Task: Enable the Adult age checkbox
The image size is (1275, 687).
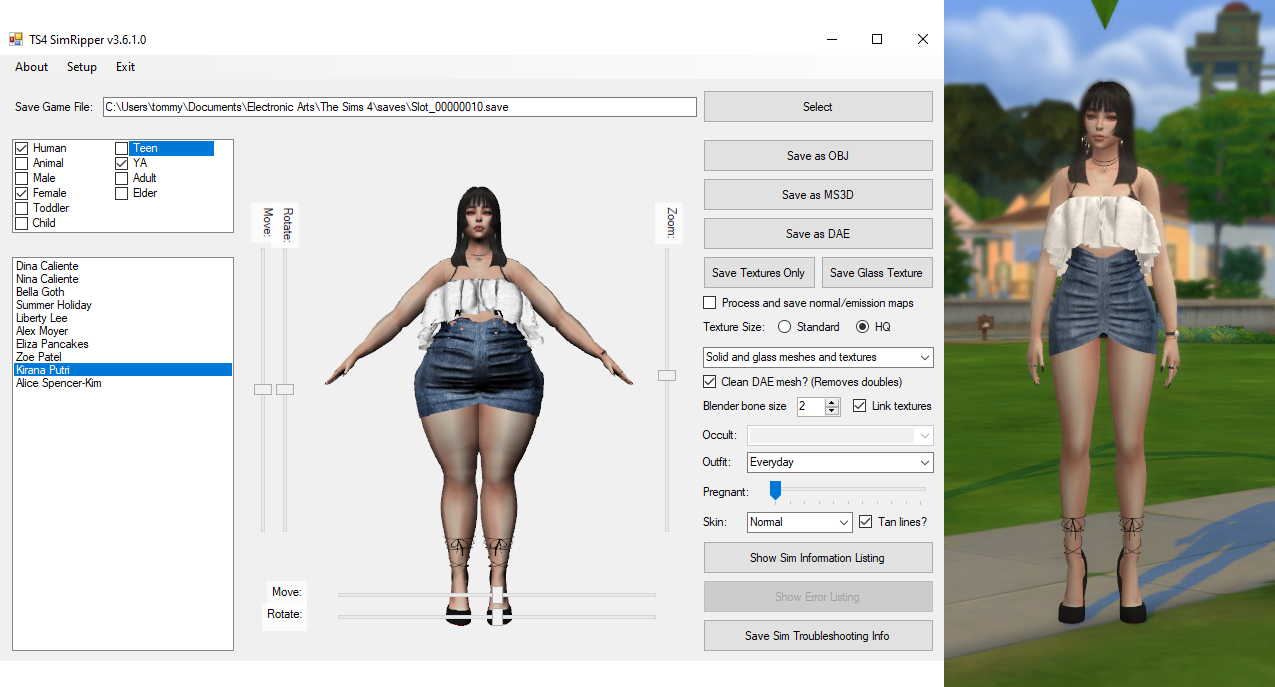Action: pos(121,178)
